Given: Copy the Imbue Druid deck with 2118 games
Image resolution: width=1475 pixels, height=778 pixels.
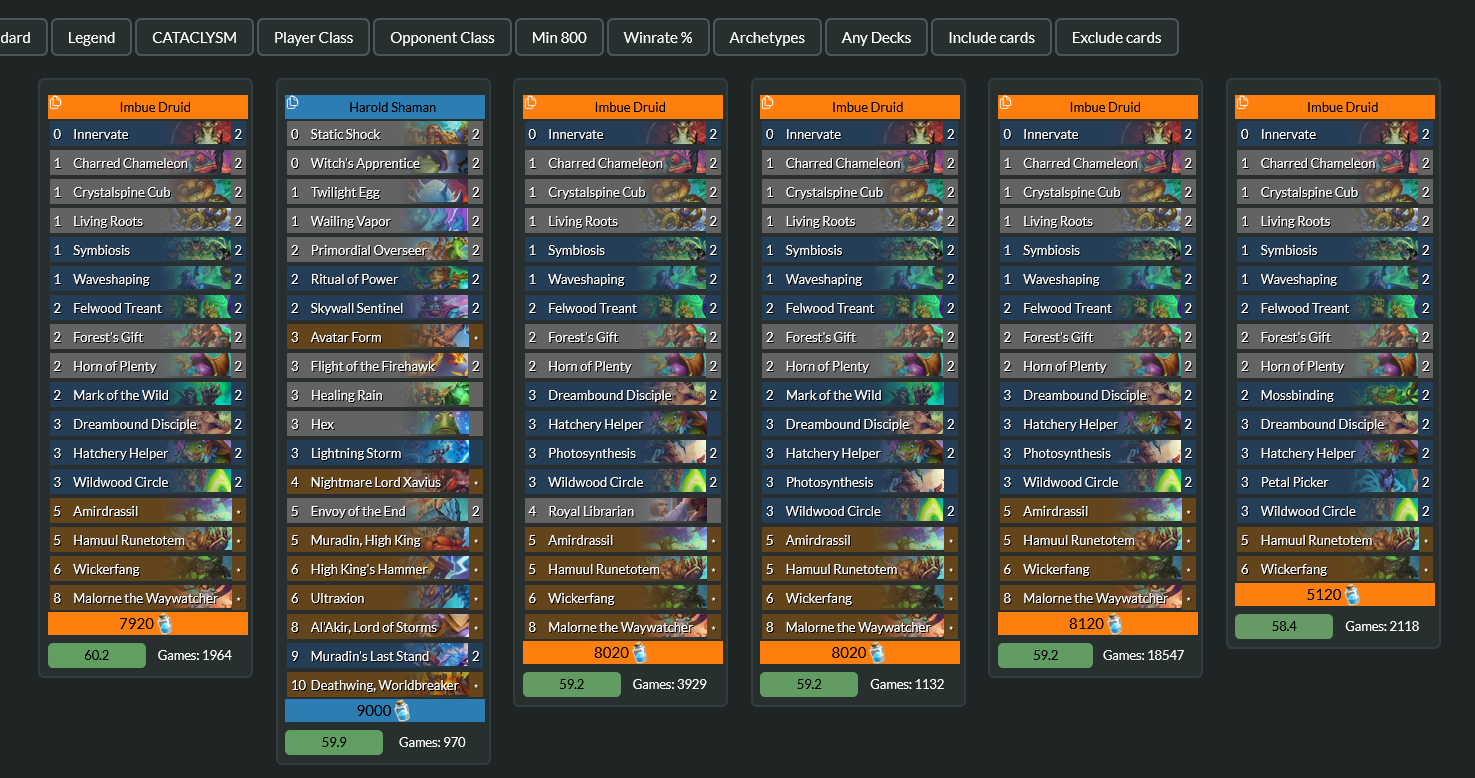Looking at the screenshot, I should 1243,103.
